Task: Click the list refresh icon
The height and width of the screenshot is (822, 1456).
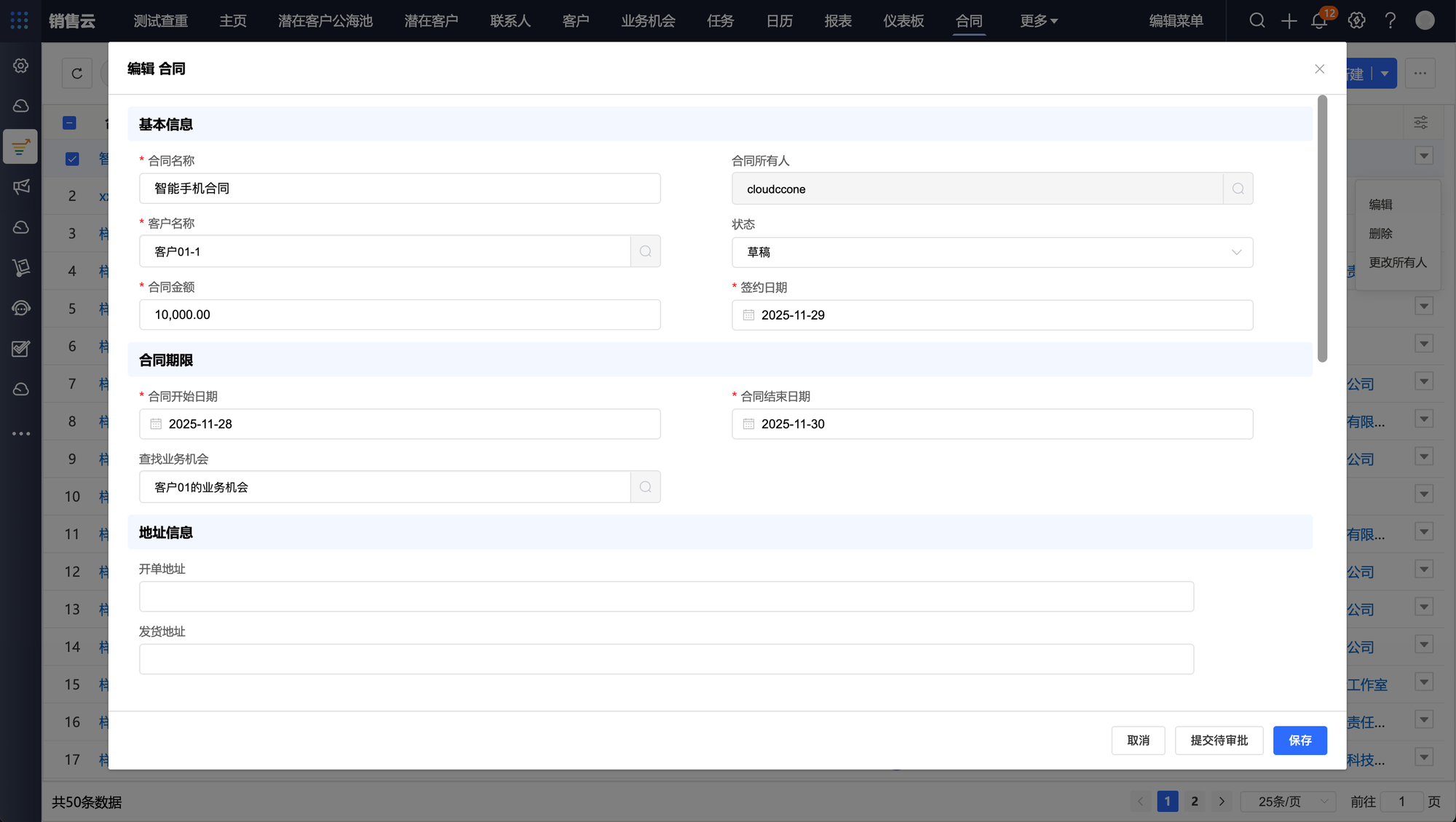Action: pos(77,74)
